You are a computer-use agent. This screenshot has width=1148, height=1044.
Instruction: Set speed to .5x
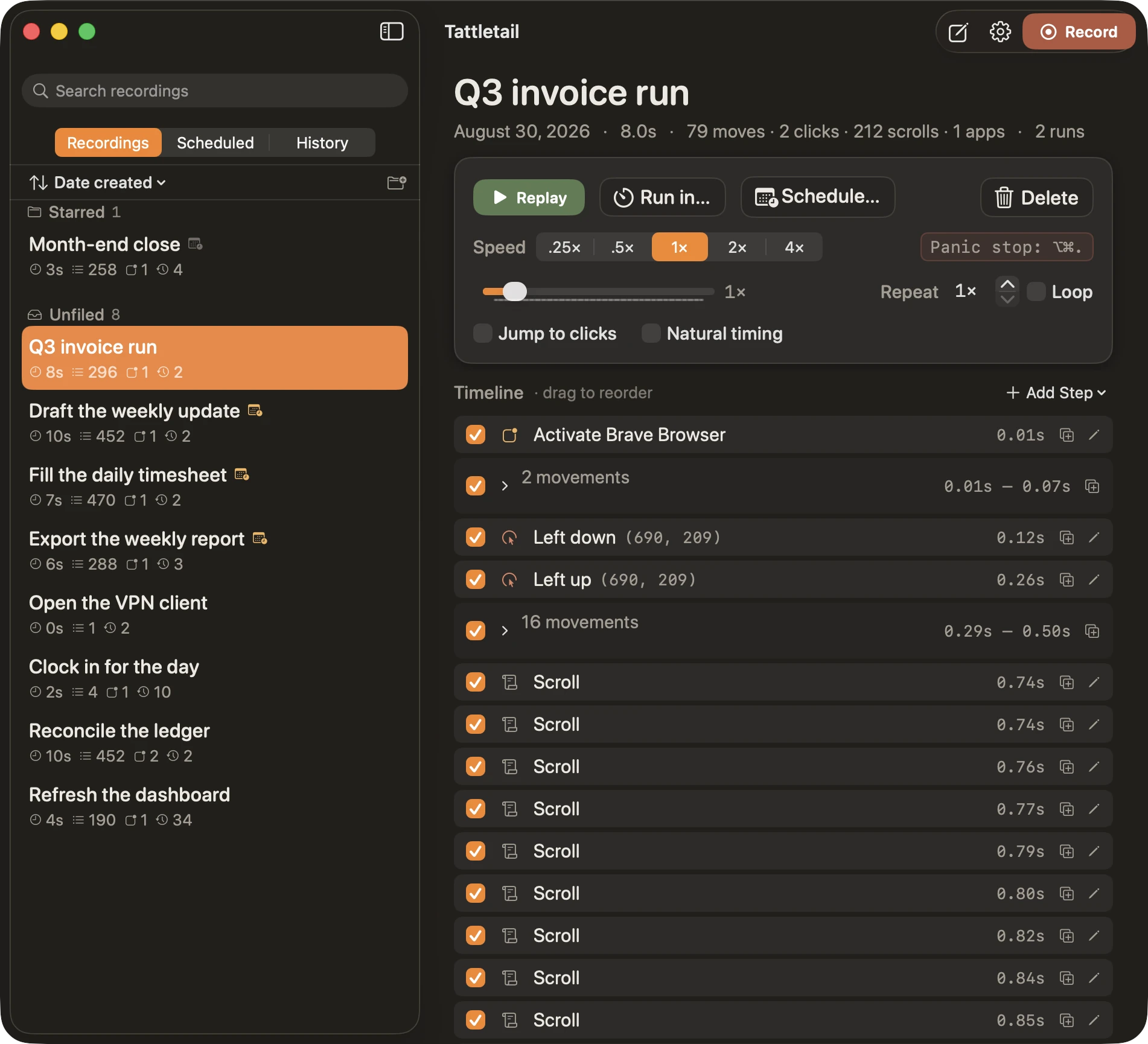coord(622,247)
